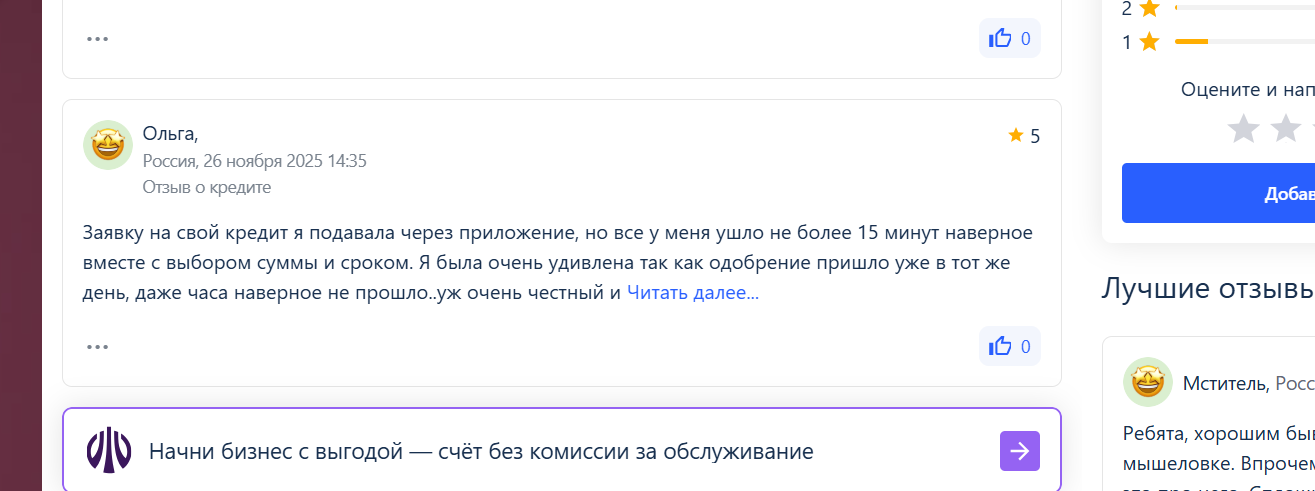Select the 1-star rating row star
Image resolution: width=1315 pixels, height=491 pixels.
1149,42
